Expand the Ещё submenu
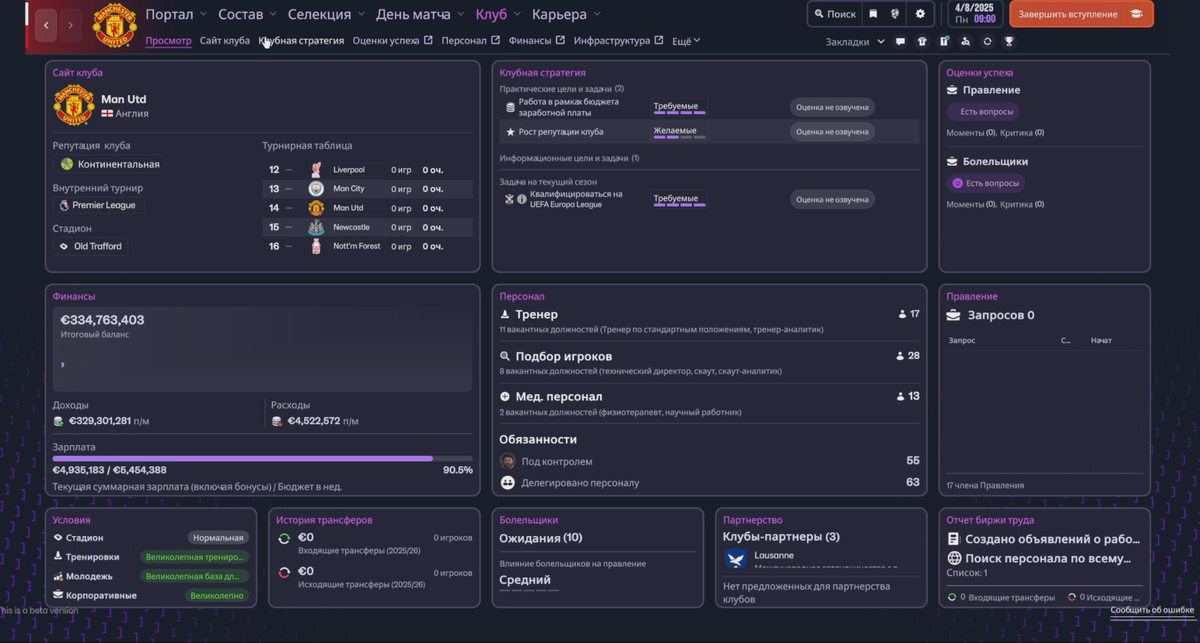 coord(686,41)
